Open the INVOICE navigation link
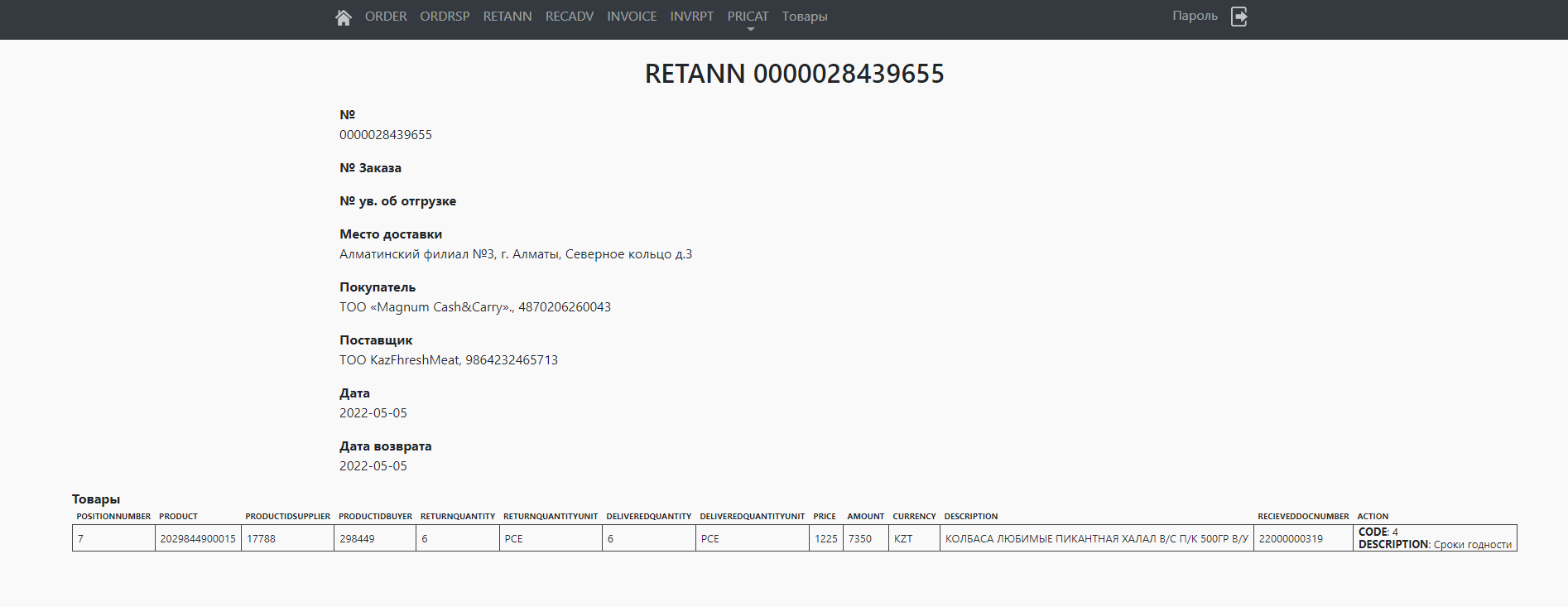This screenshot has width=1568, height=607. pyautogui.click(x=632, y=17)
